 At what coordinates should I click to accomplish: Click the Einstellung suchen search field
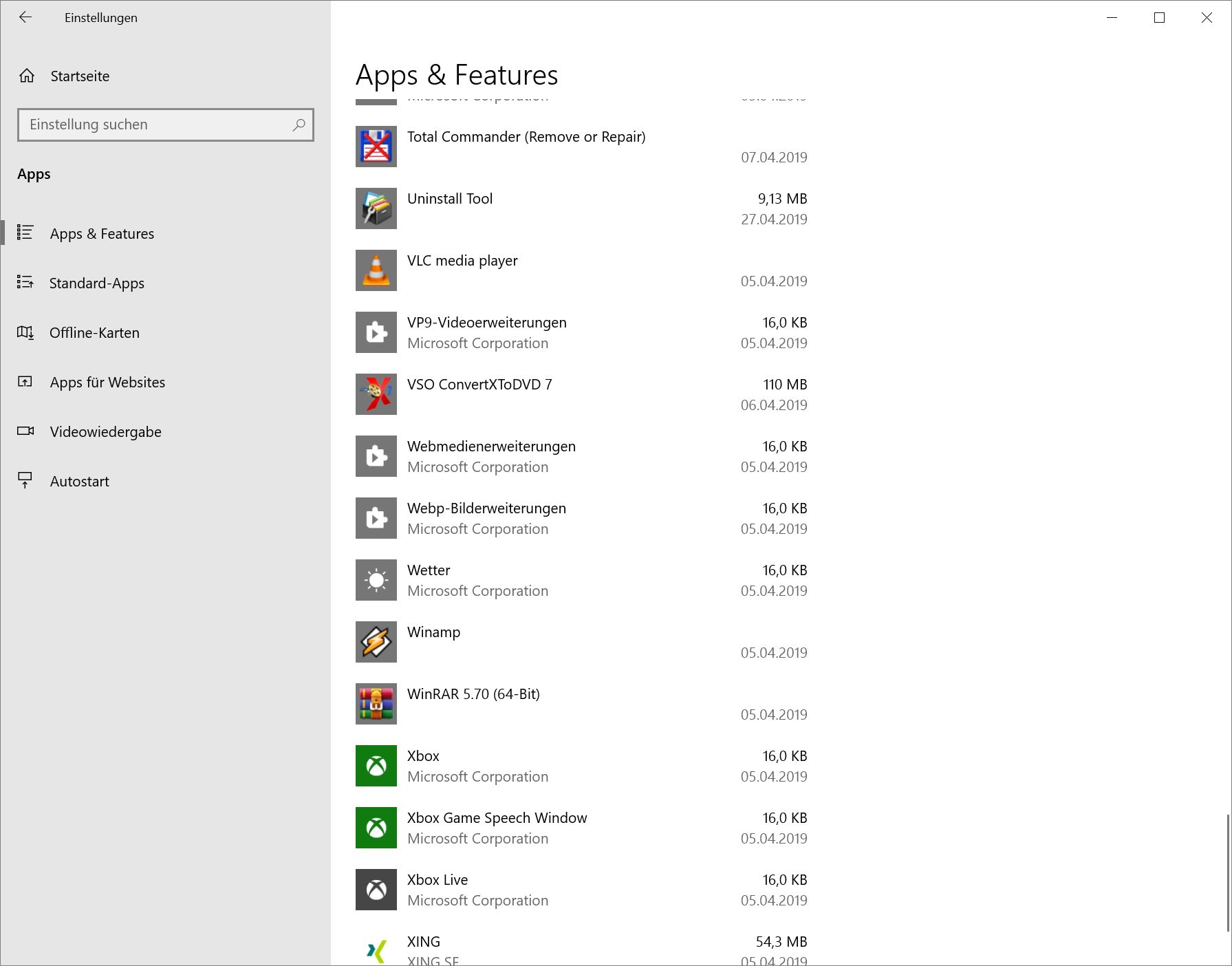[158, 125]
